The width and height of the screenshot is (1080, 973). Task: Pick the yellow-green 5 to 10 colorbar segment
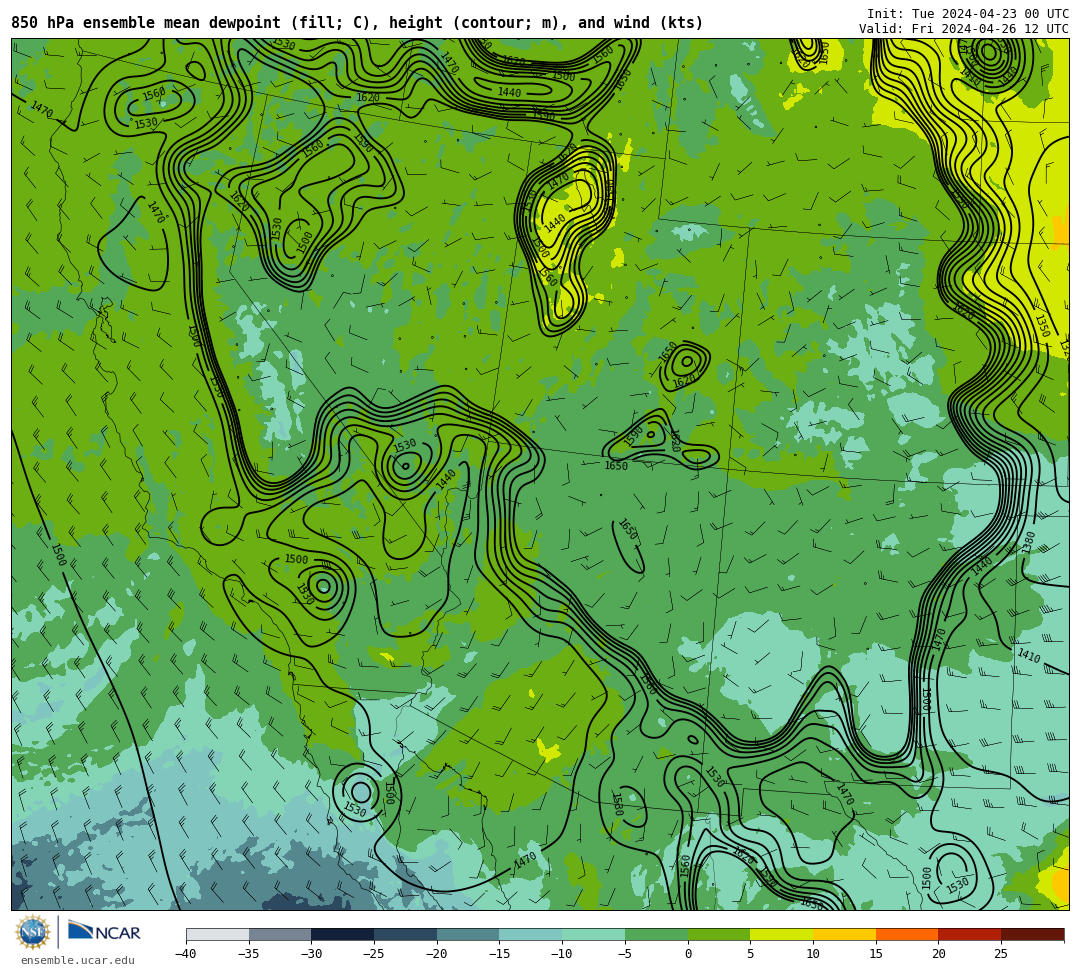(782, 934)
